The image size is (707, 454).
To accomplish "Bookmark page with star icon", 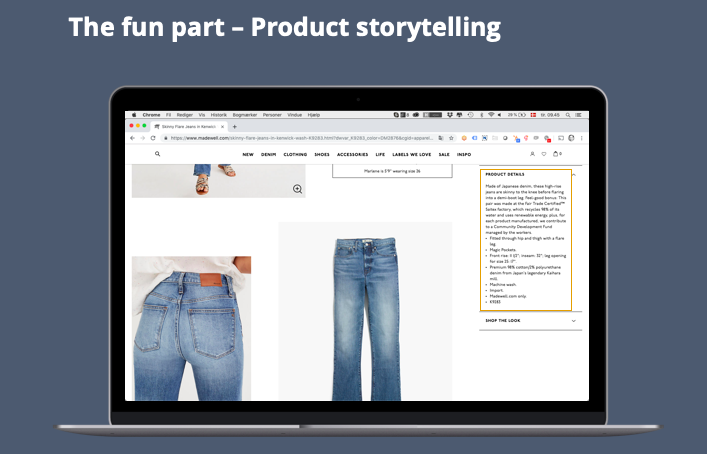I will [451, 138].
